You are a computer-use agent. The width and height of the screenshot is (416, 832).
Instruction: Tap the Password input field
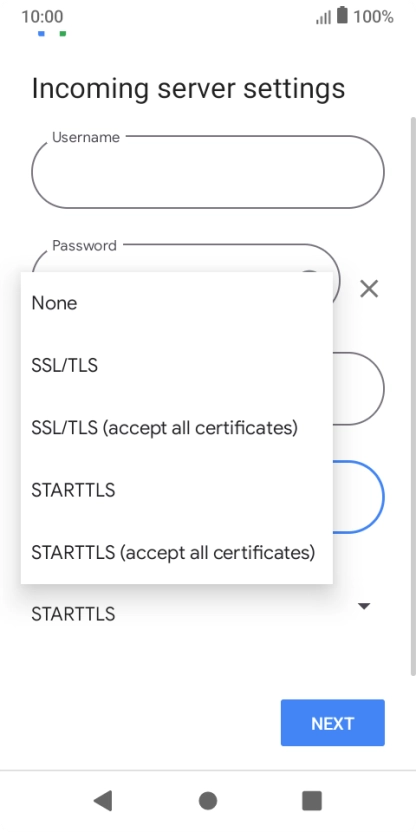[185, 258]
